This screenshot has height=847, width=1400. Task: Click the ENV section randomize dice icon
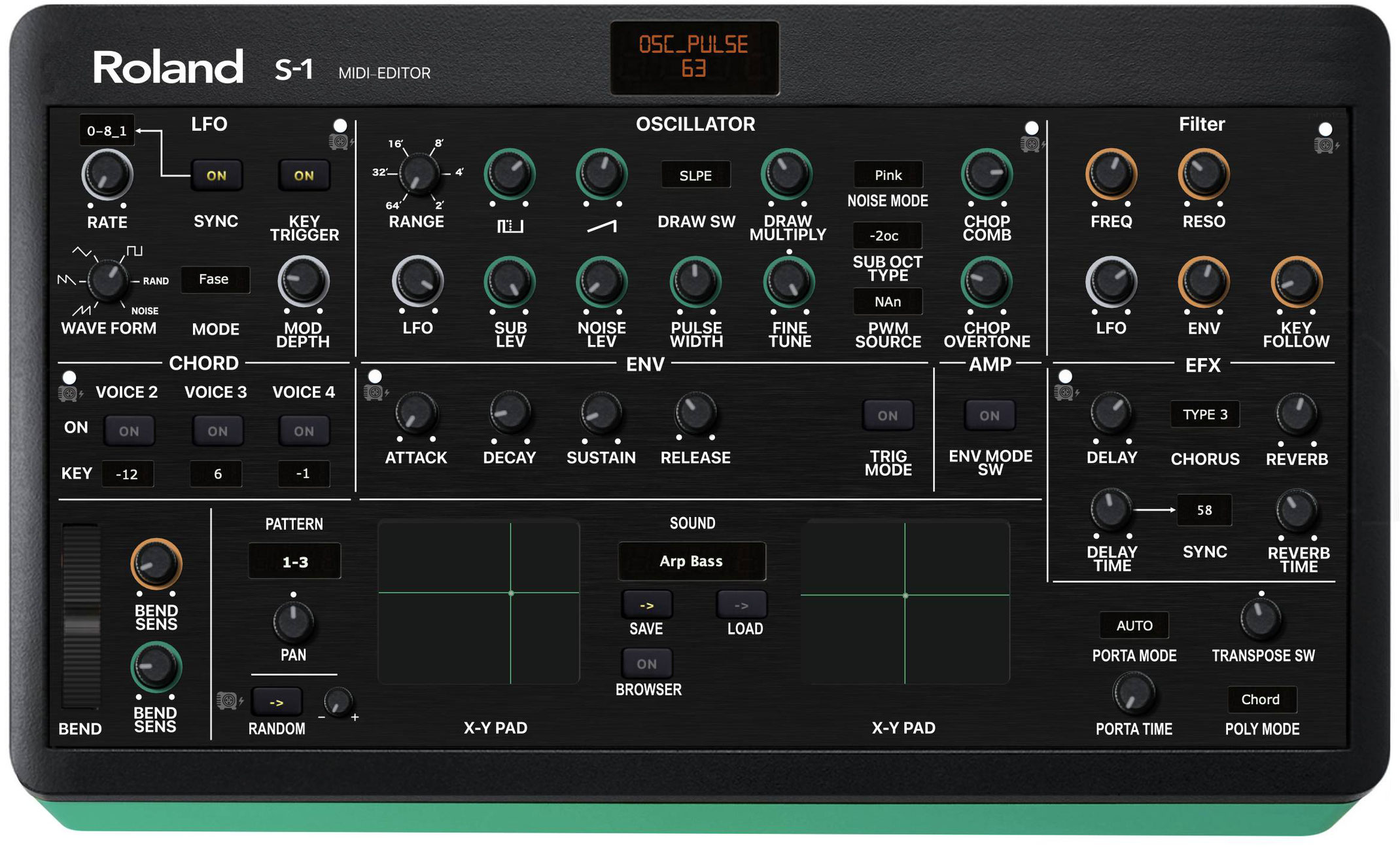point(374,393)
